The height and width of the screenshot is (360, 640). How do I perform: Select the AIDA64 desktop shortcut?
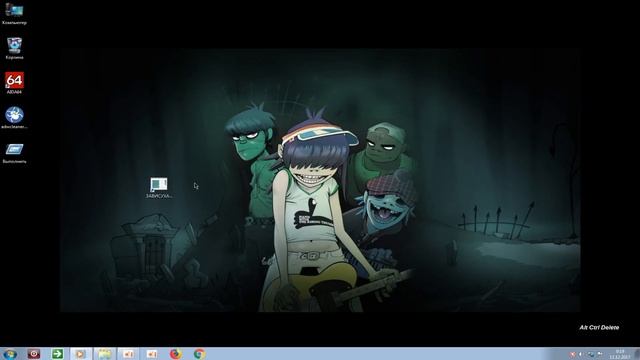(14, 83)
